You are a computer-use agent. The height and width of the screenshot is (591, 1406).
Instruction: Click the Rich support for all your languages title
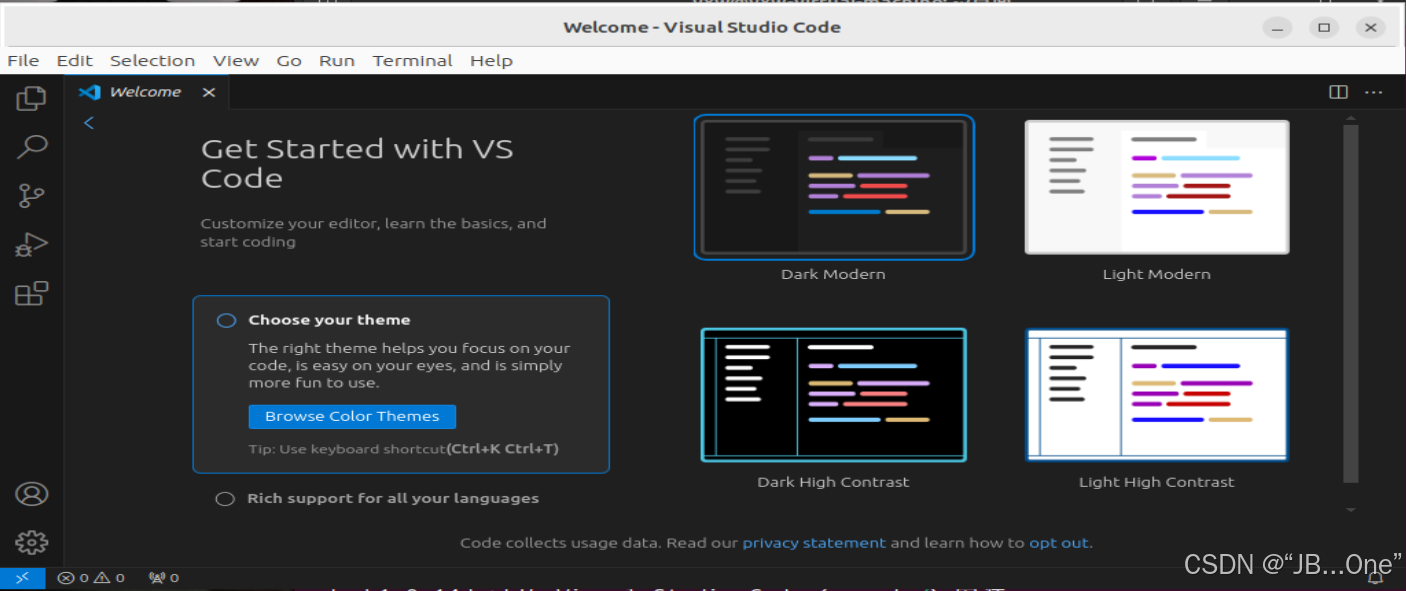point(393,499)
